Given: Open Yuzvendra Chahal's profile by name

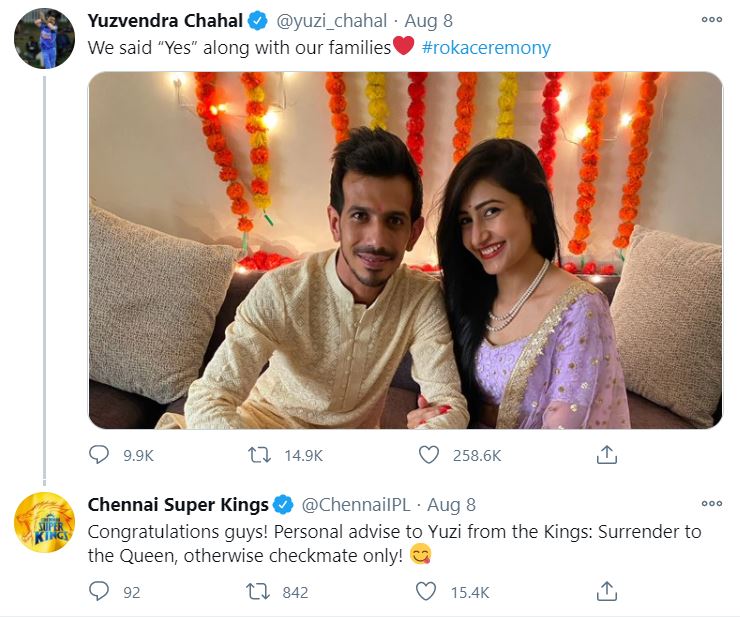Looking at the screenshot, I should coord(165,20).
